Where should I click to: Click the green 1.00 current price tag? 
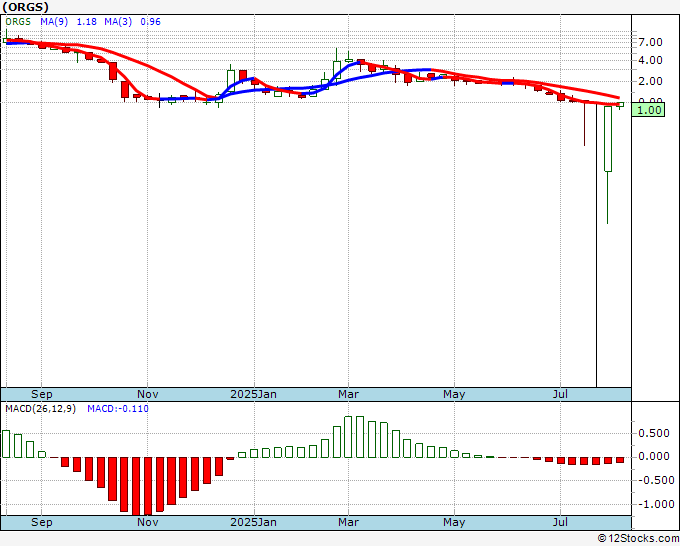click(x=648, y=110)
